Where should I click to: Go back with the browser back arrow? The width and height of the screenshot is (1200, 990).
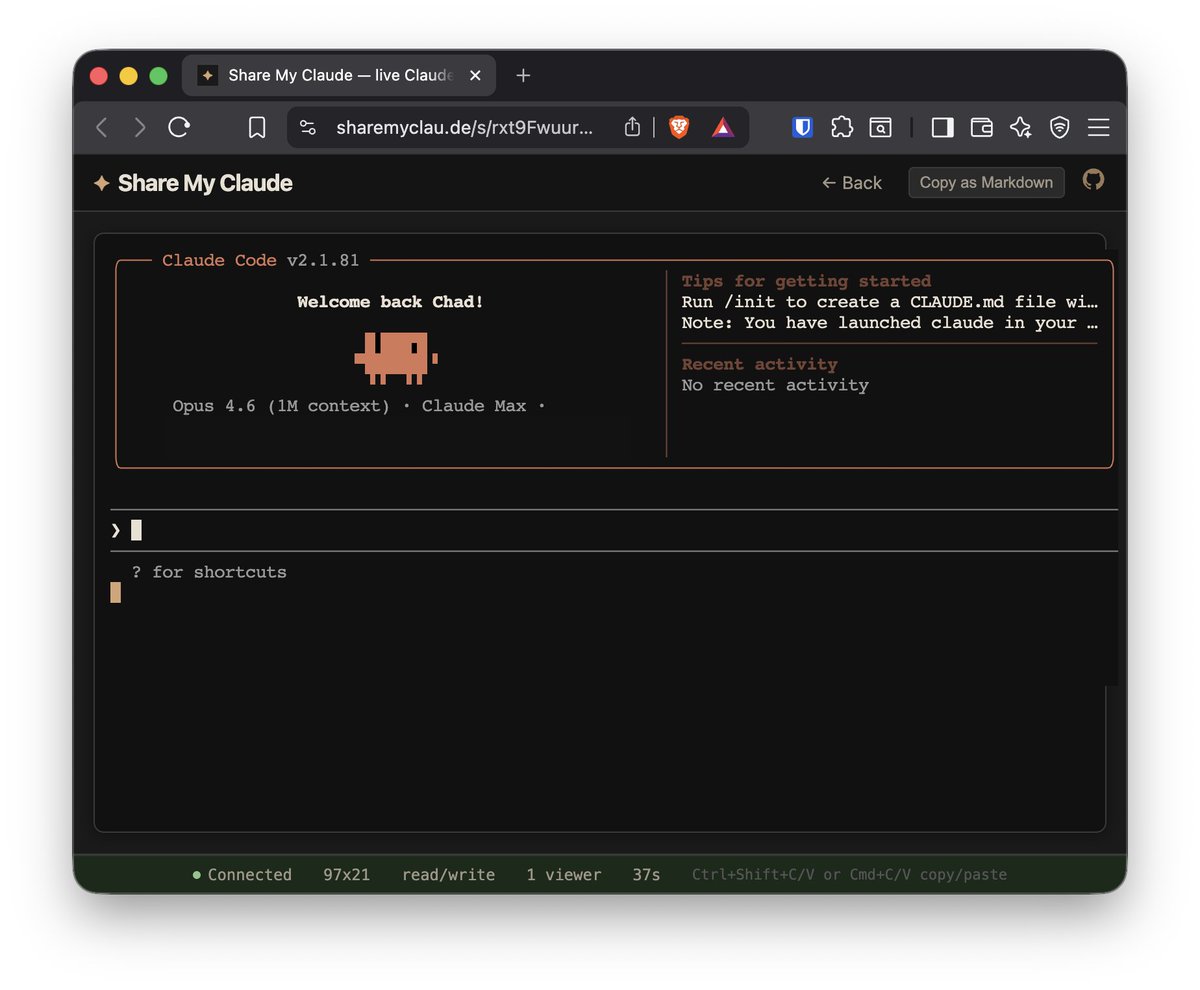pos(101,127)
